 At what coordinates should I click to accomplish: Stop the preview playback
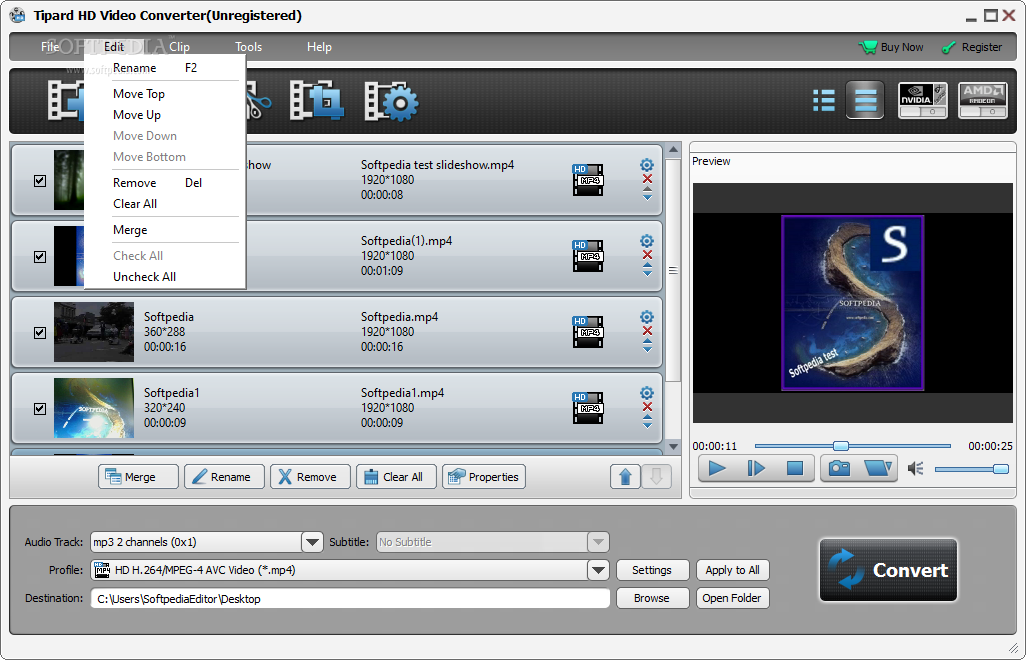click(x=794, y=468)
